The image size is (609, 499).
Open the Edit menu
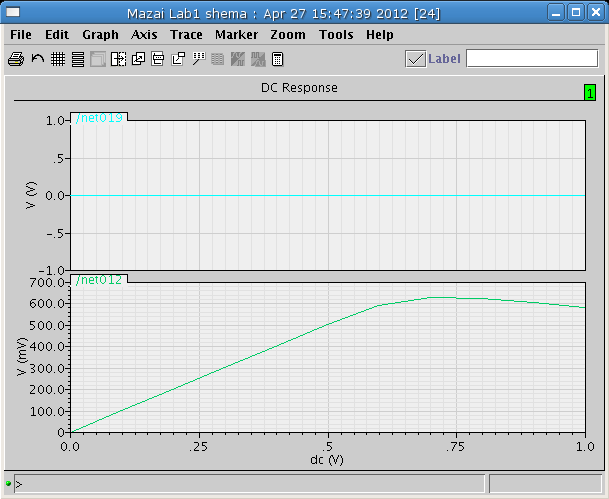tap(57, 35)
